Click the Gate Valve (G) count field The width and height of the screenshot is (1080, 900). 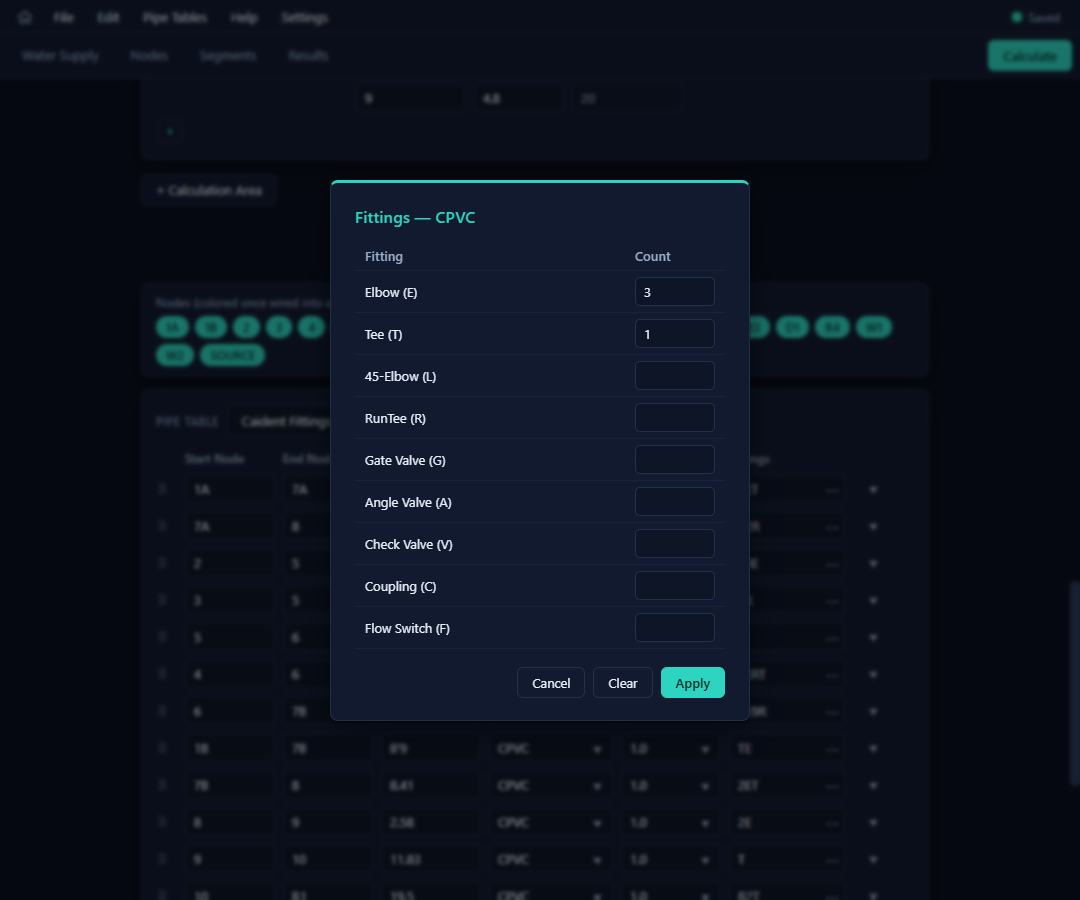(x=674, y=459)
